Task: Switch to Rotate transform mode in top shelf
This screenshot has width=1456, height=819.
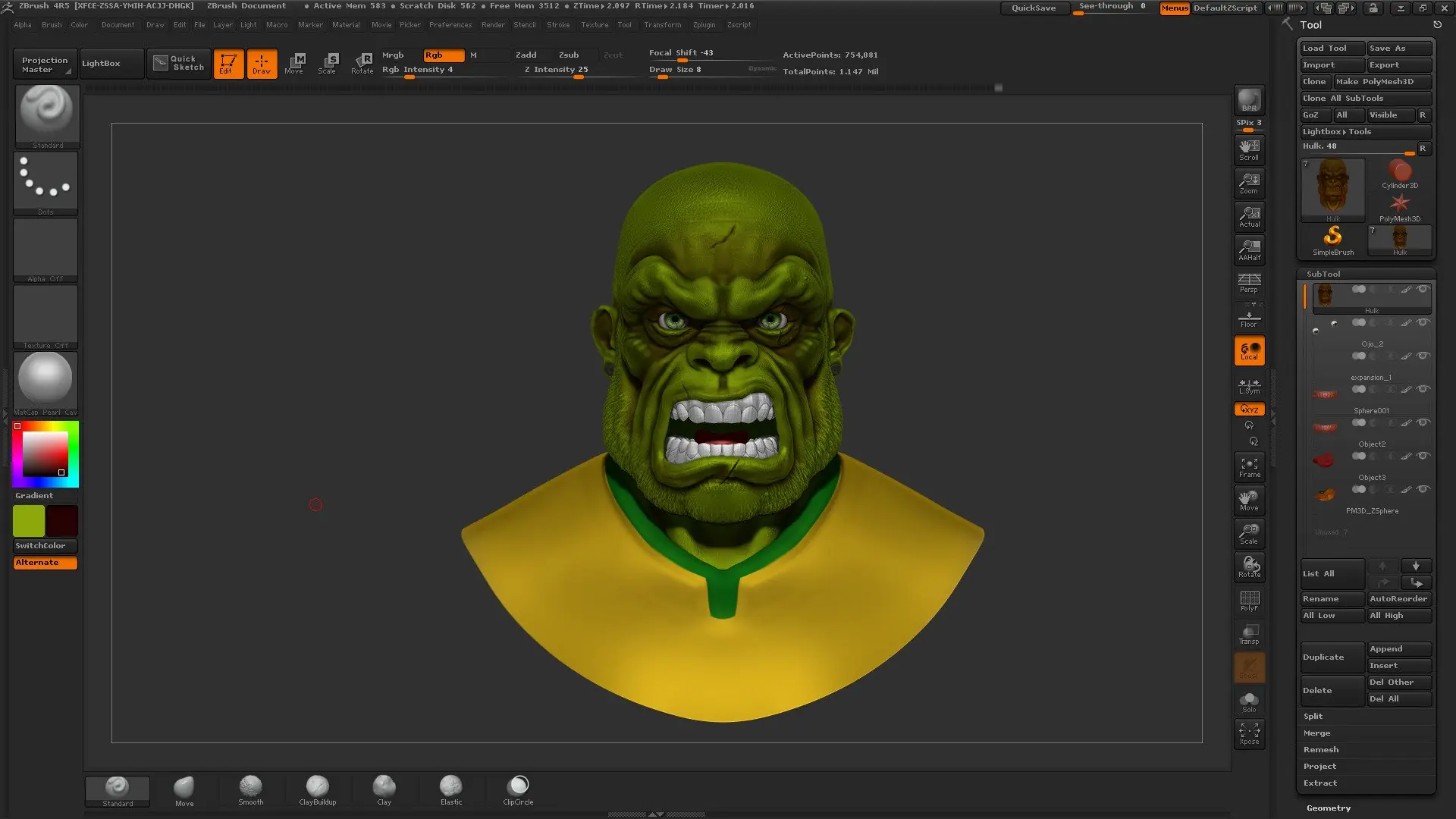Action: (x=362, y=64)
